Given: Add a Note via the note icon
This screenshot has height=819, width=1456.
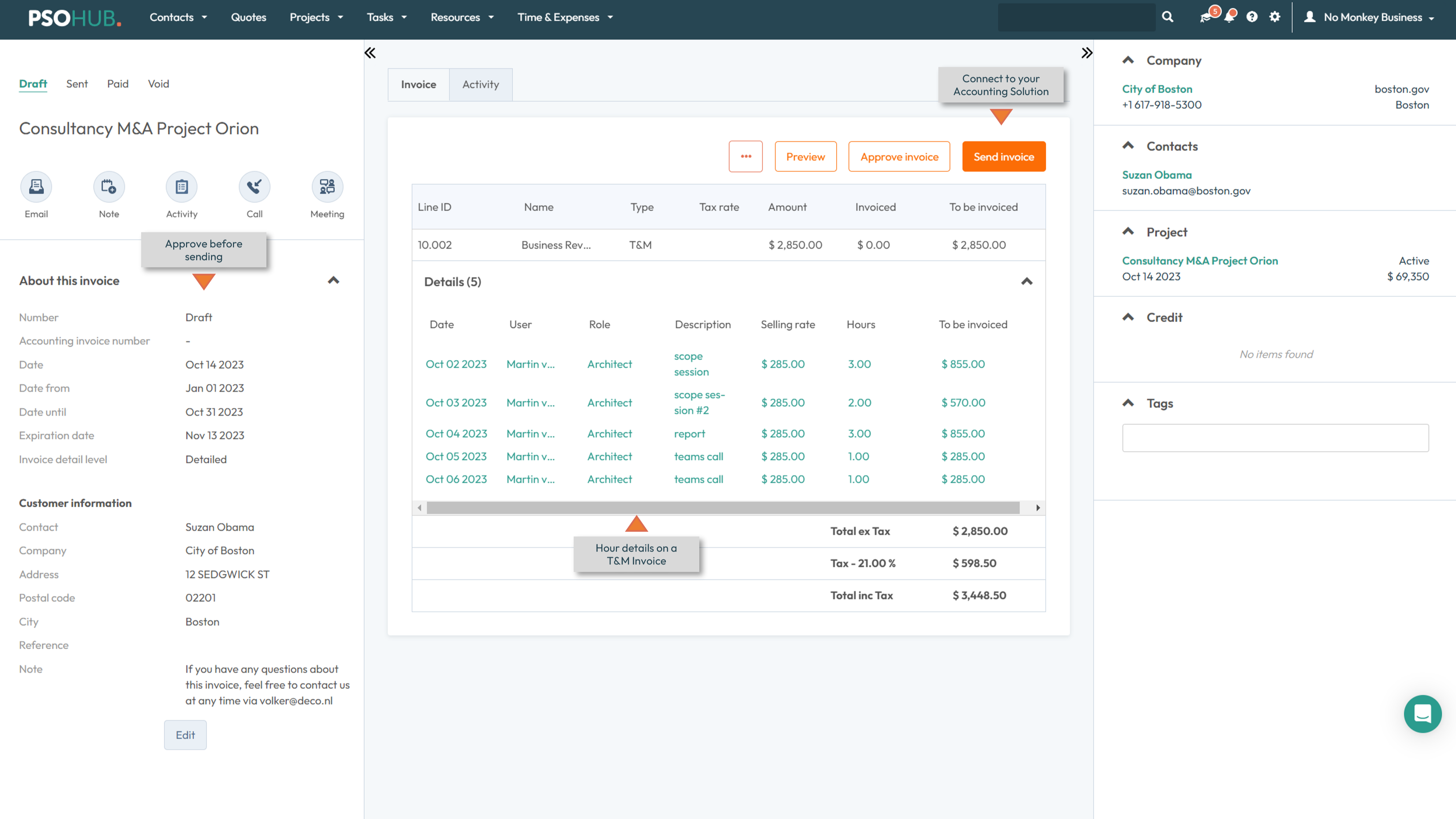Looking at the screenshot, I should point(108,186).
